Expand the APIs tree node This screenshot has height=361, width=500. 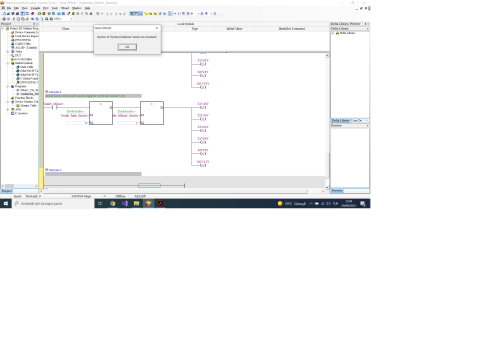[x=8, y=109]
